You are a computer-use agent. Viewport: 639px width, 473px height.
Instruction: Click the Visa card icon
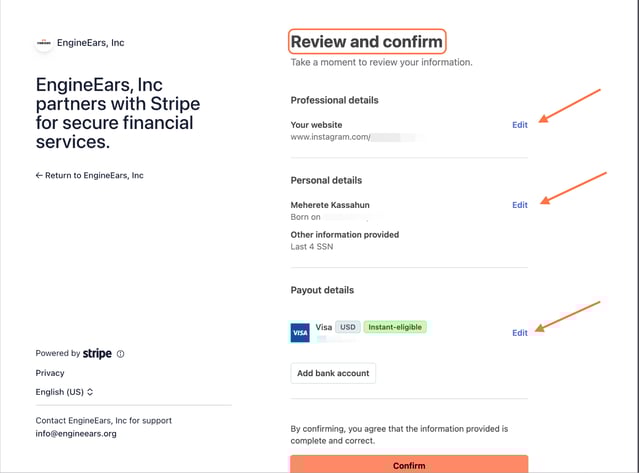tap(300, 333)
